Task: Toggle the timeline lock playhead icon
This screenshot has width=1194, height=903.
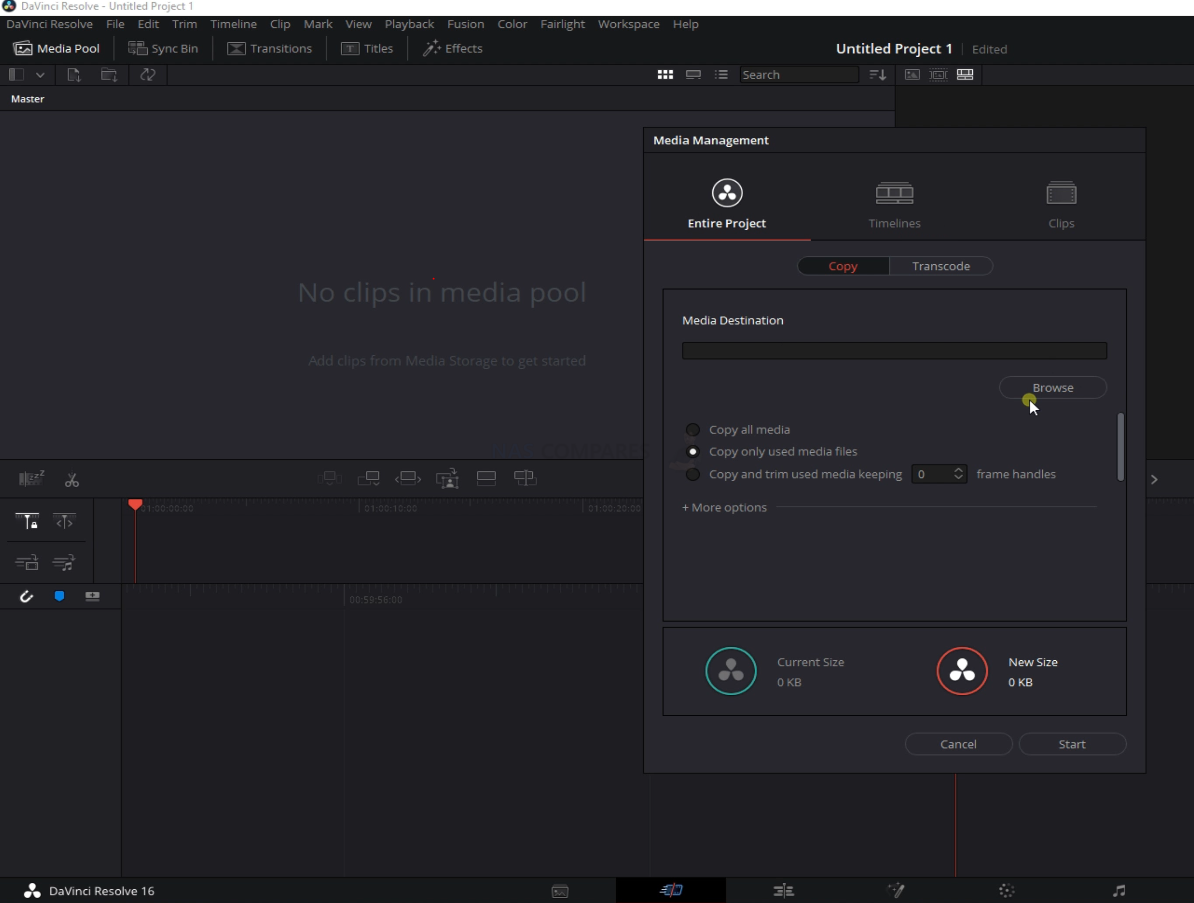Action: click(x=27, y=522)
